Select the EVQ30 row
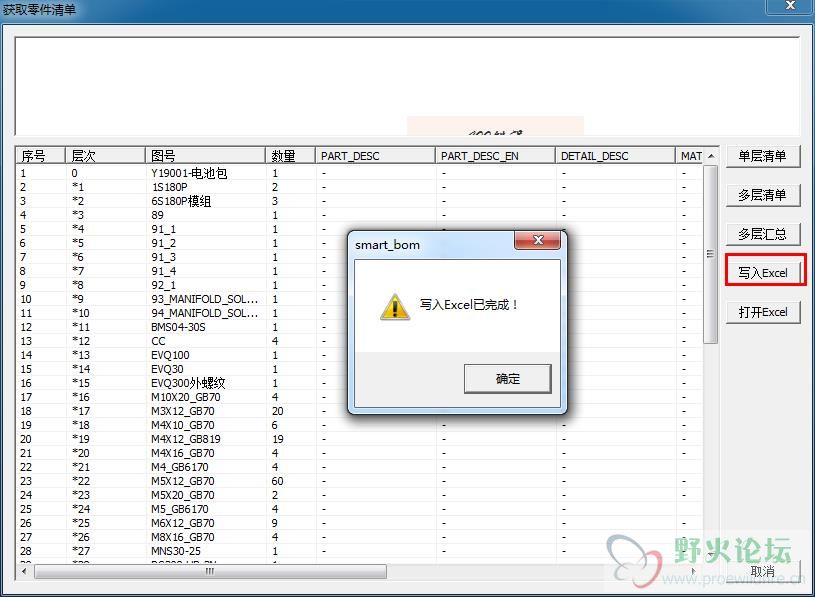Screen dimensions: 815x597 pos(359,369)
